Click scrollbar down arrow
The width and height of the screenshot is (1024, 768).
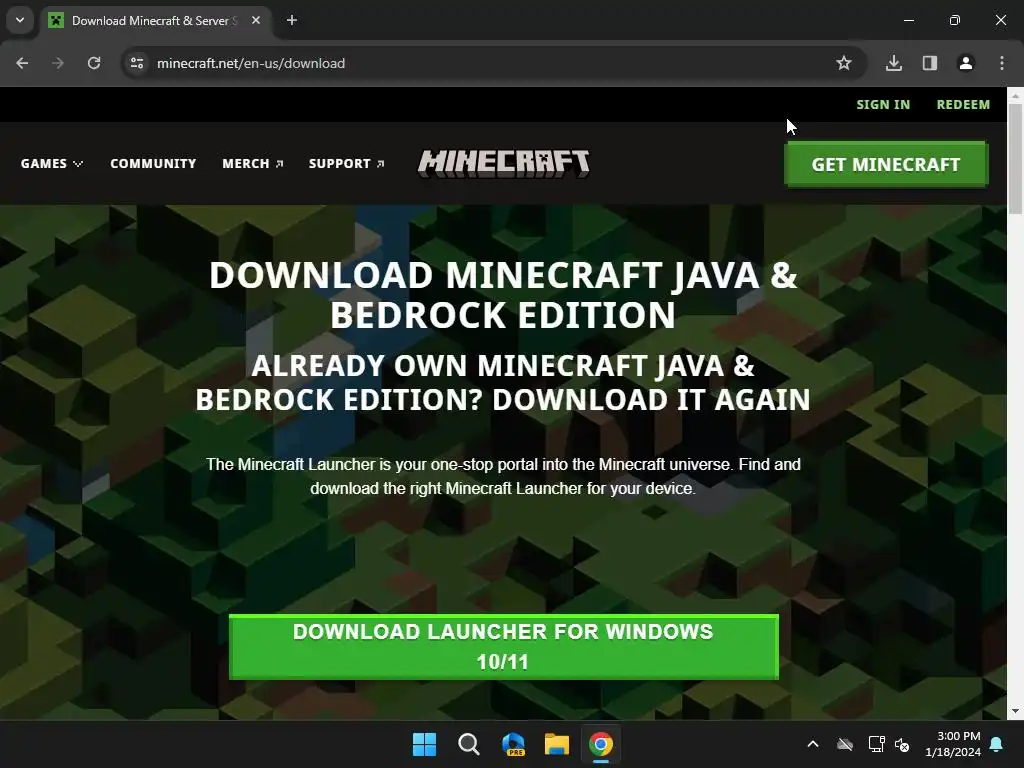[x=1015, y=711]
